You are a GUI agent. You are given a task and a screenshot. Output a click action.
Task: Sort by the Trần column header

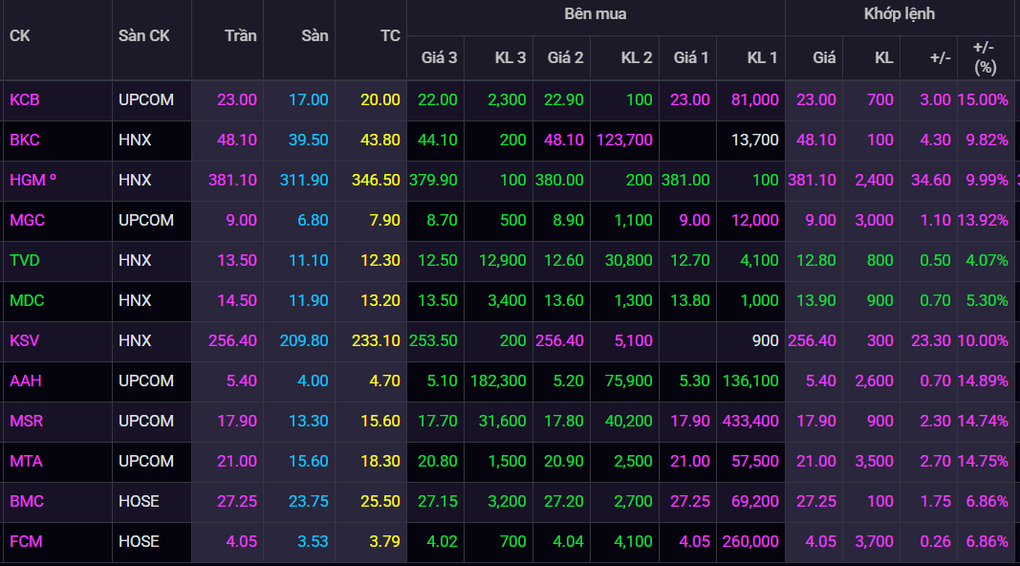click(x=241, y=36)
